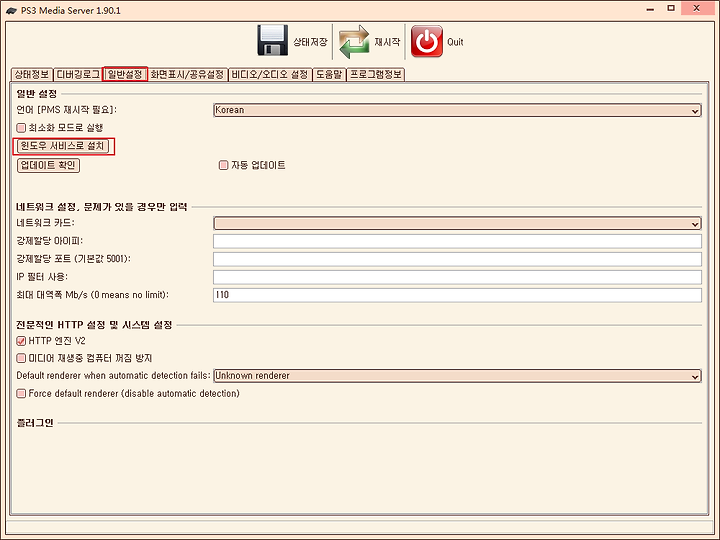Click the Quit label text

point(455,42)
